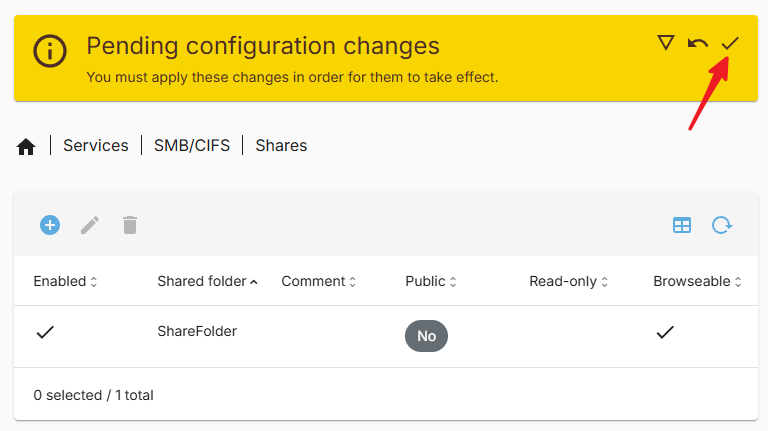Click the info icon in the yellow banner
Viewport: 768px width, 431px height.
click(x=49, y=50)
